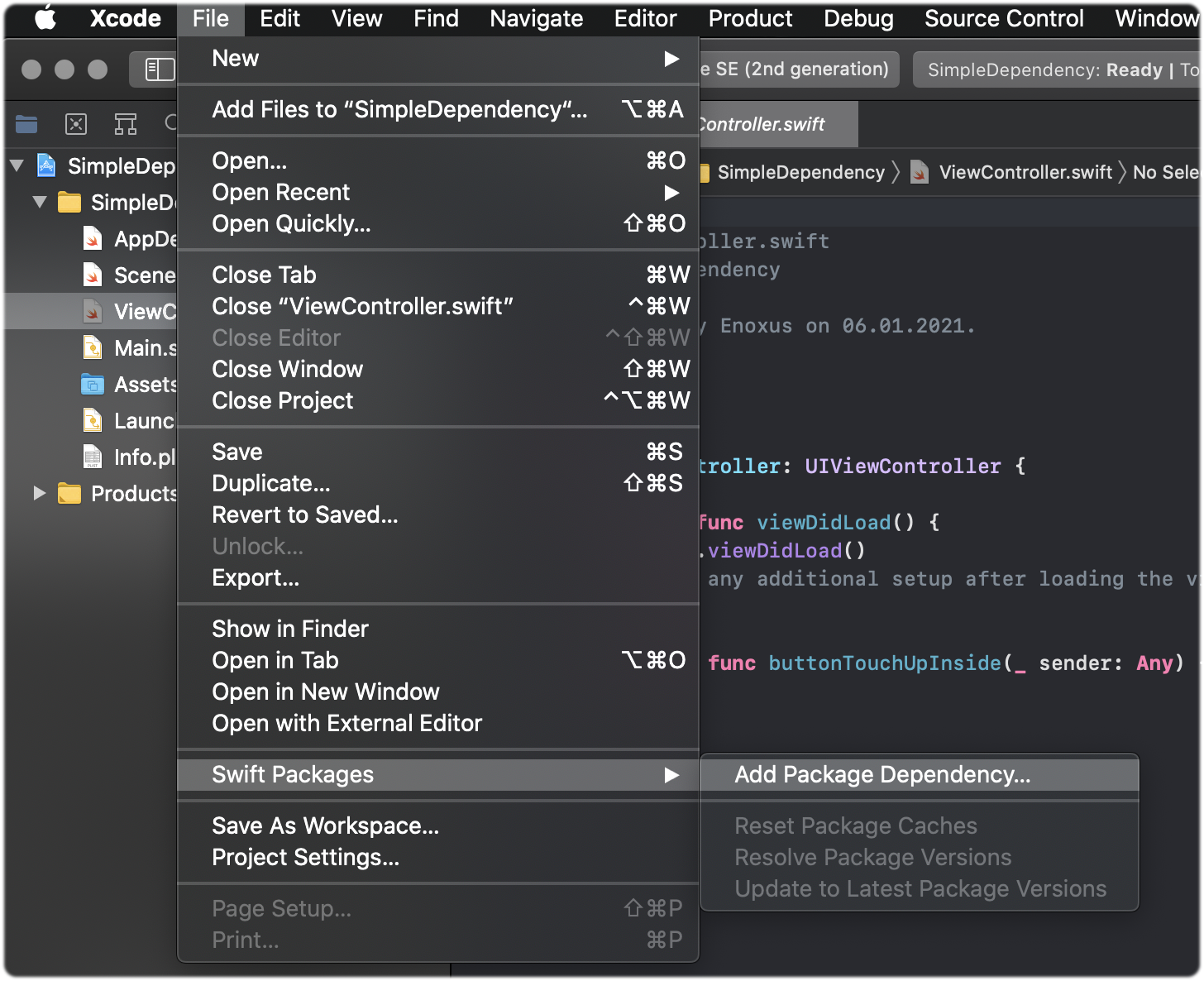The image size is (1204, 981).
Task: Select the Main storyboard file row
Action: pyautogui.click(x=91, y=347)
